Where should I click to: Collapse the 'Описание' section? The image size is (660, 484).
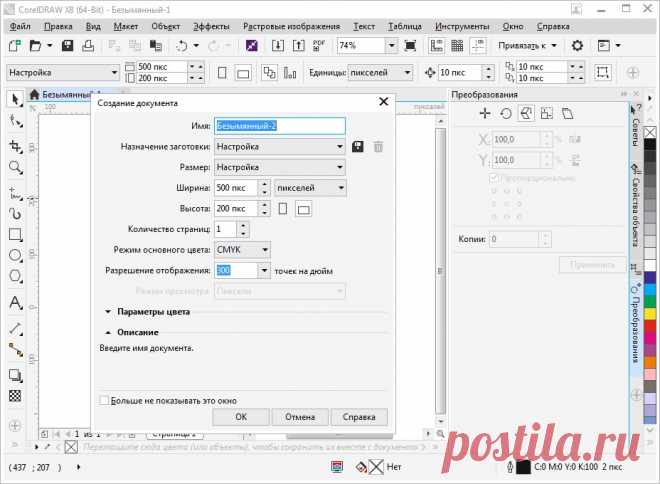(108, 332)
